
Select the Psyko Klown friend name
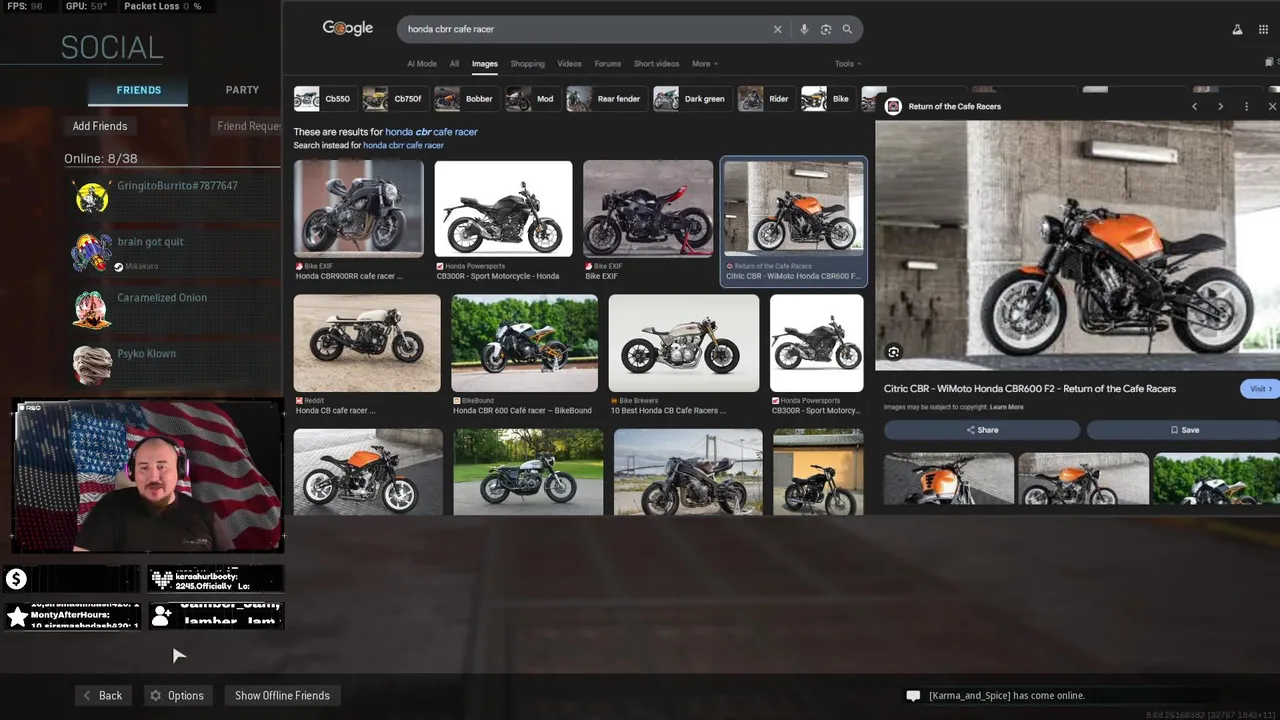147,354
